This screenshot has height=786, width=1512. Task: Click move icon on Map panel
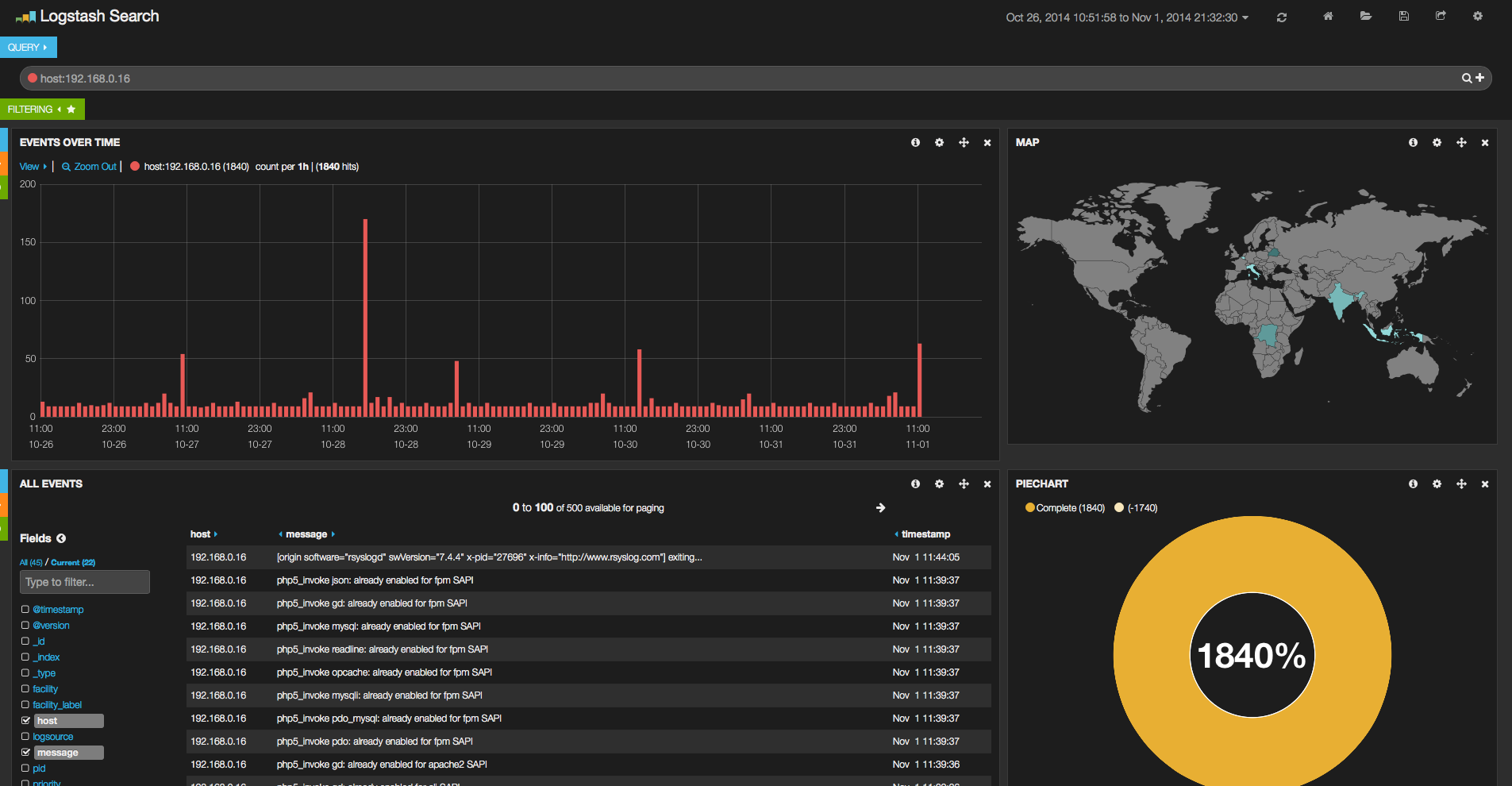pos(1461,143)
